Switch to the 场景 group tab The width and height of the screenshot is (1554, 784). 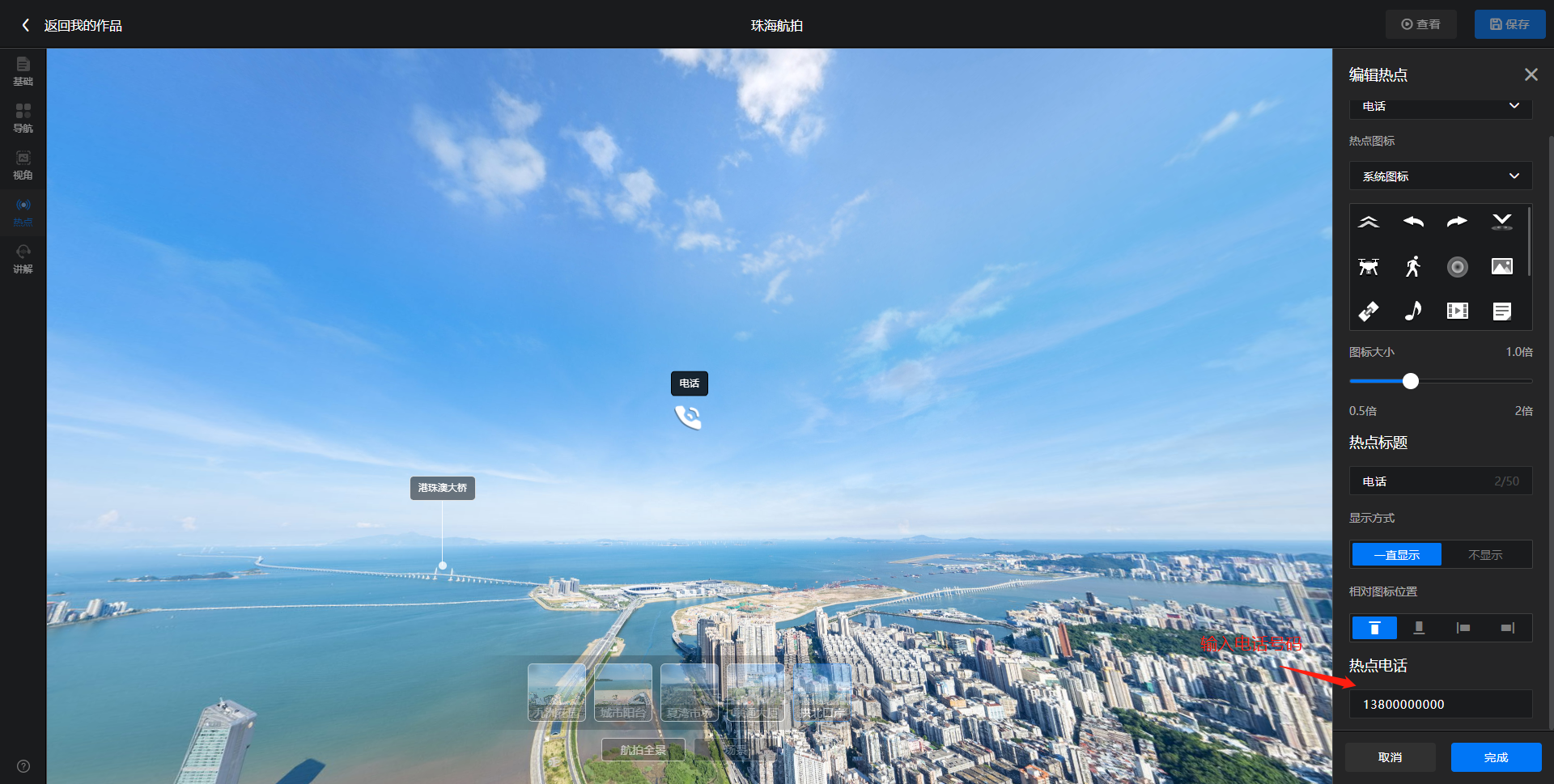click(735, 750)
